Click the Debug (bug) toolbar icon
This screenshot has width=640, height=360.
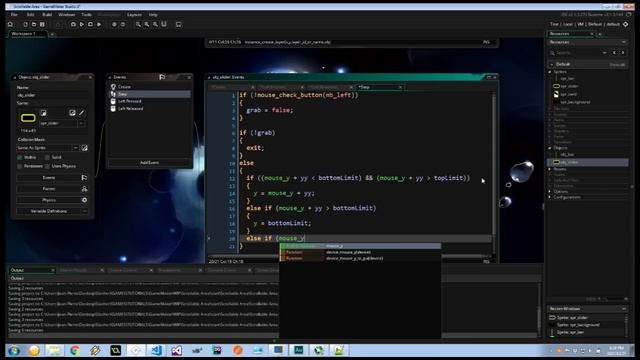(x=73, y=24)
